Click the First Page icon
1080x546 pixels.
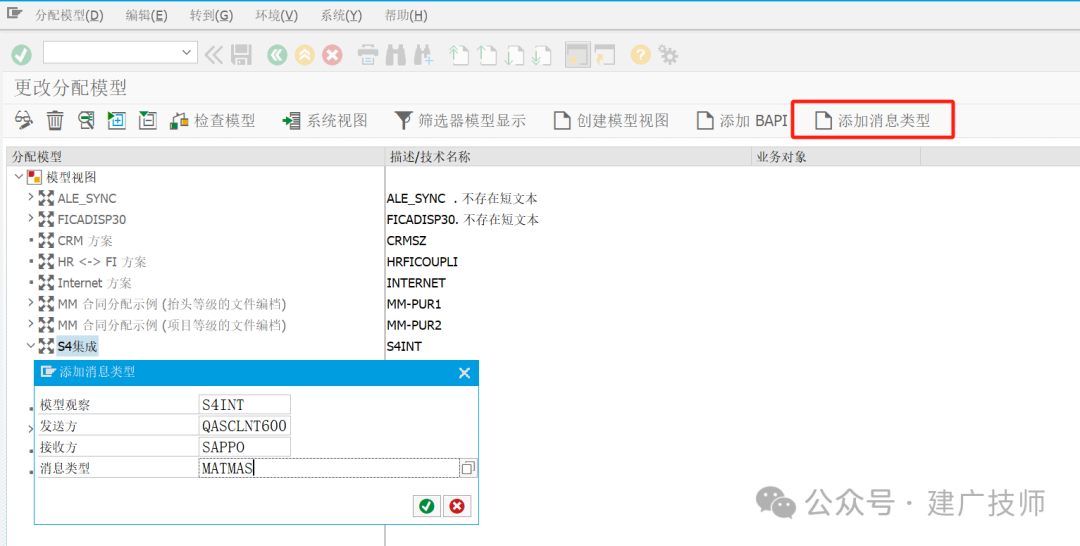(x=459, y=54)
